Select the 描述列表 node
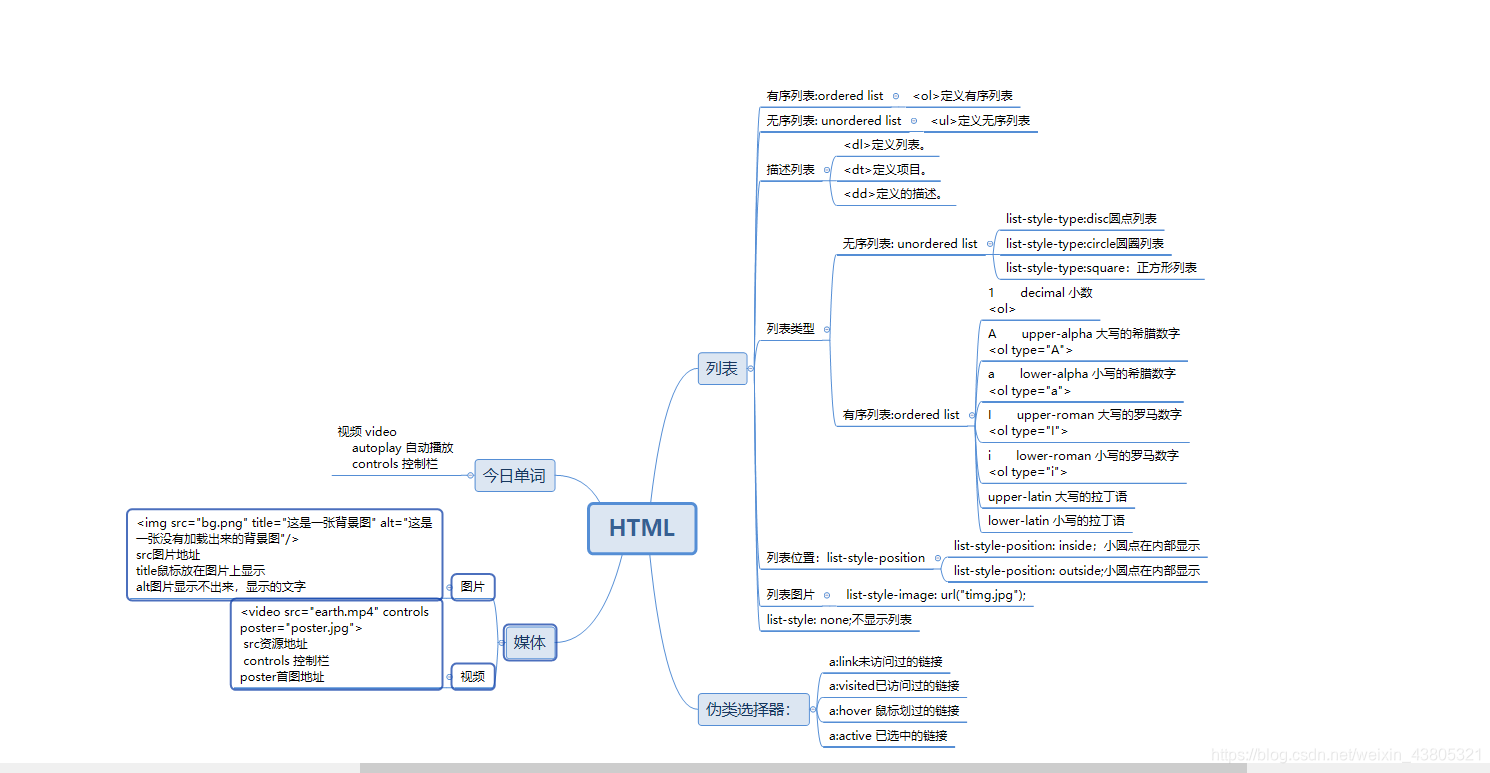The height and width of the screenshot is (773, 1490). pyautogui.click(x=790, y=170)
